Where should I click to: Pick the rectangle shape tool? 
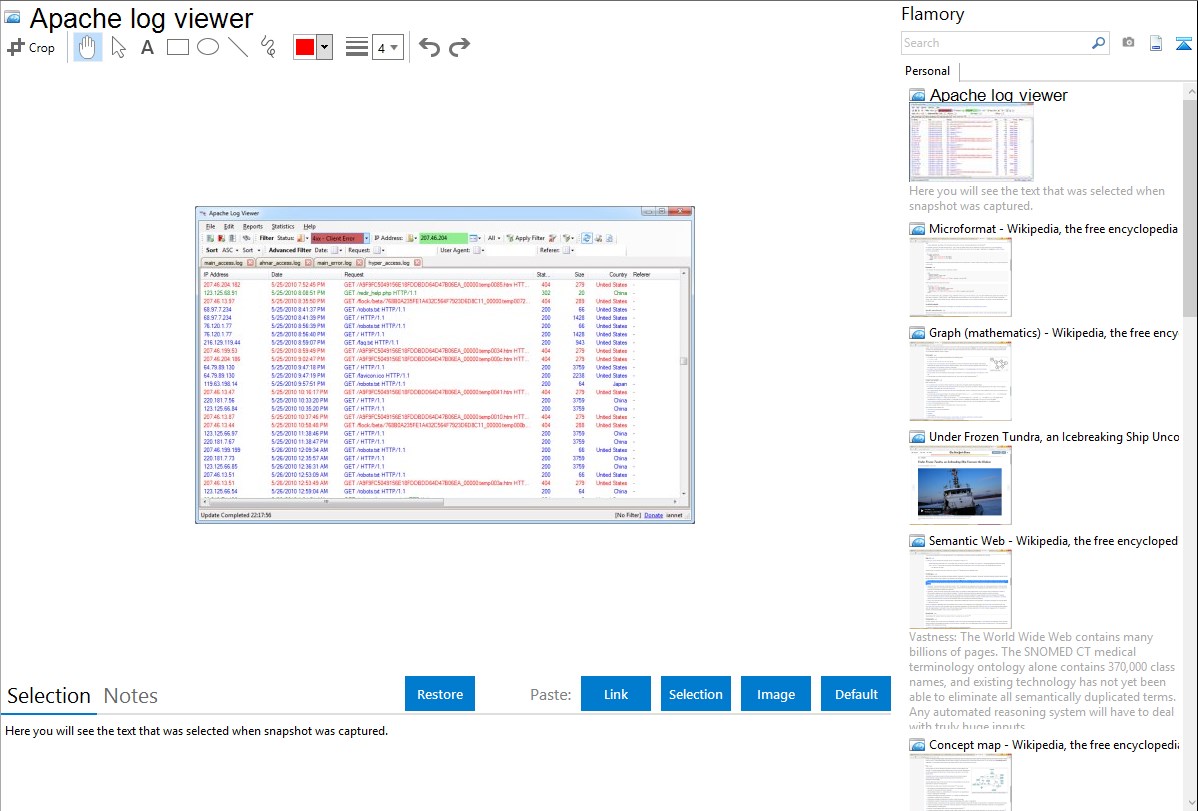(x=178, y=47)
